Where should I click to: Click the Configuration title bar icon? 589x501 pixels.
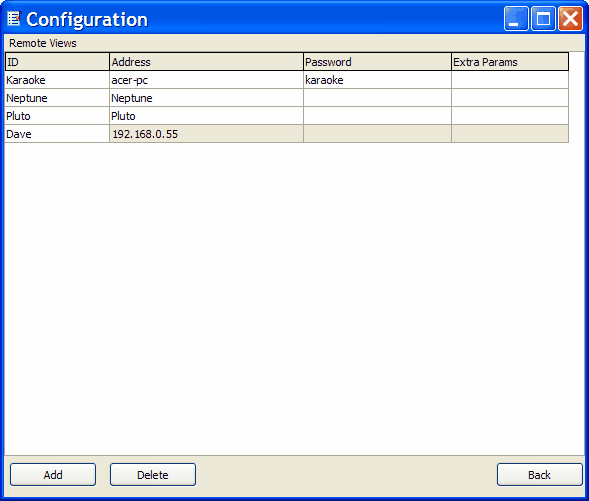14,19
